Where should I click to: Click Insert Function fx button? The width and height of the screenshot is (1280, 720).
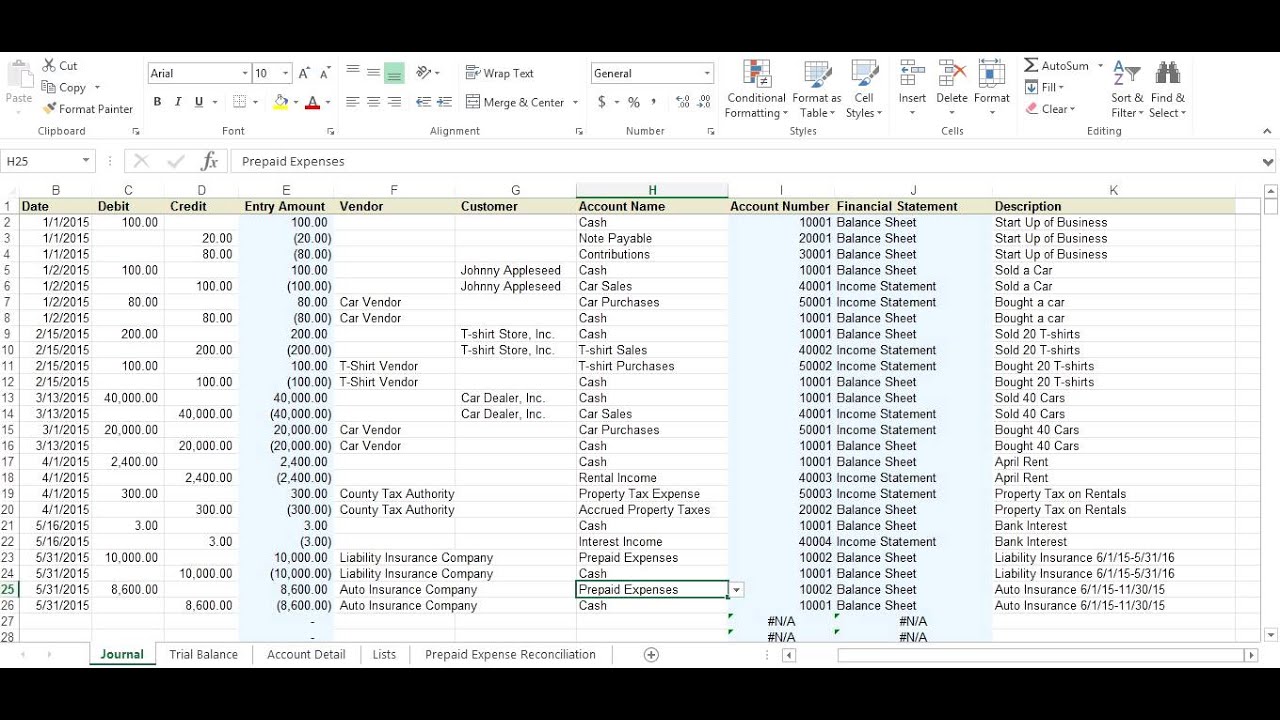209,161
